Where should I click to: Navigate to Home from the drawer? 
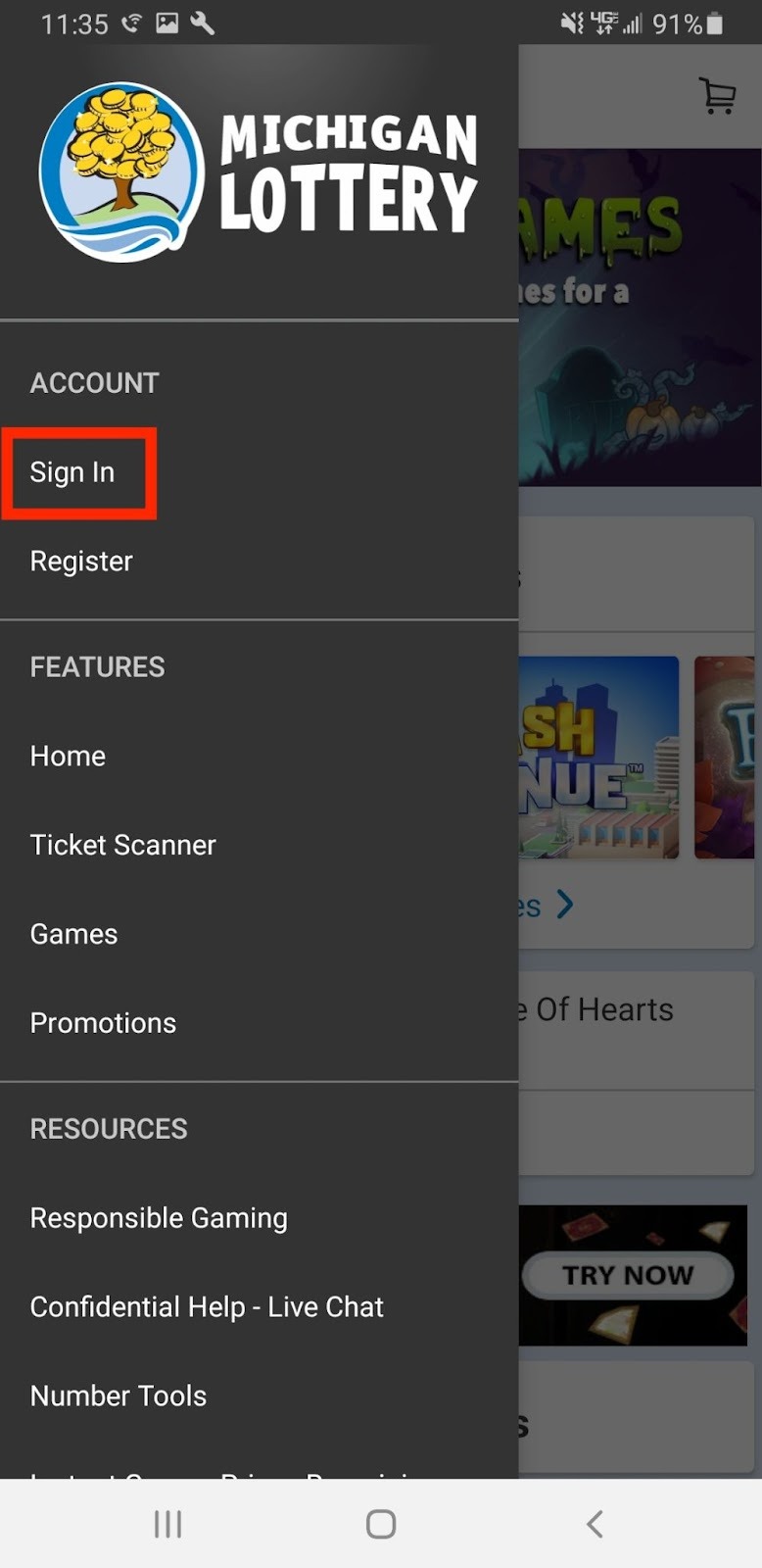[67, 756]
